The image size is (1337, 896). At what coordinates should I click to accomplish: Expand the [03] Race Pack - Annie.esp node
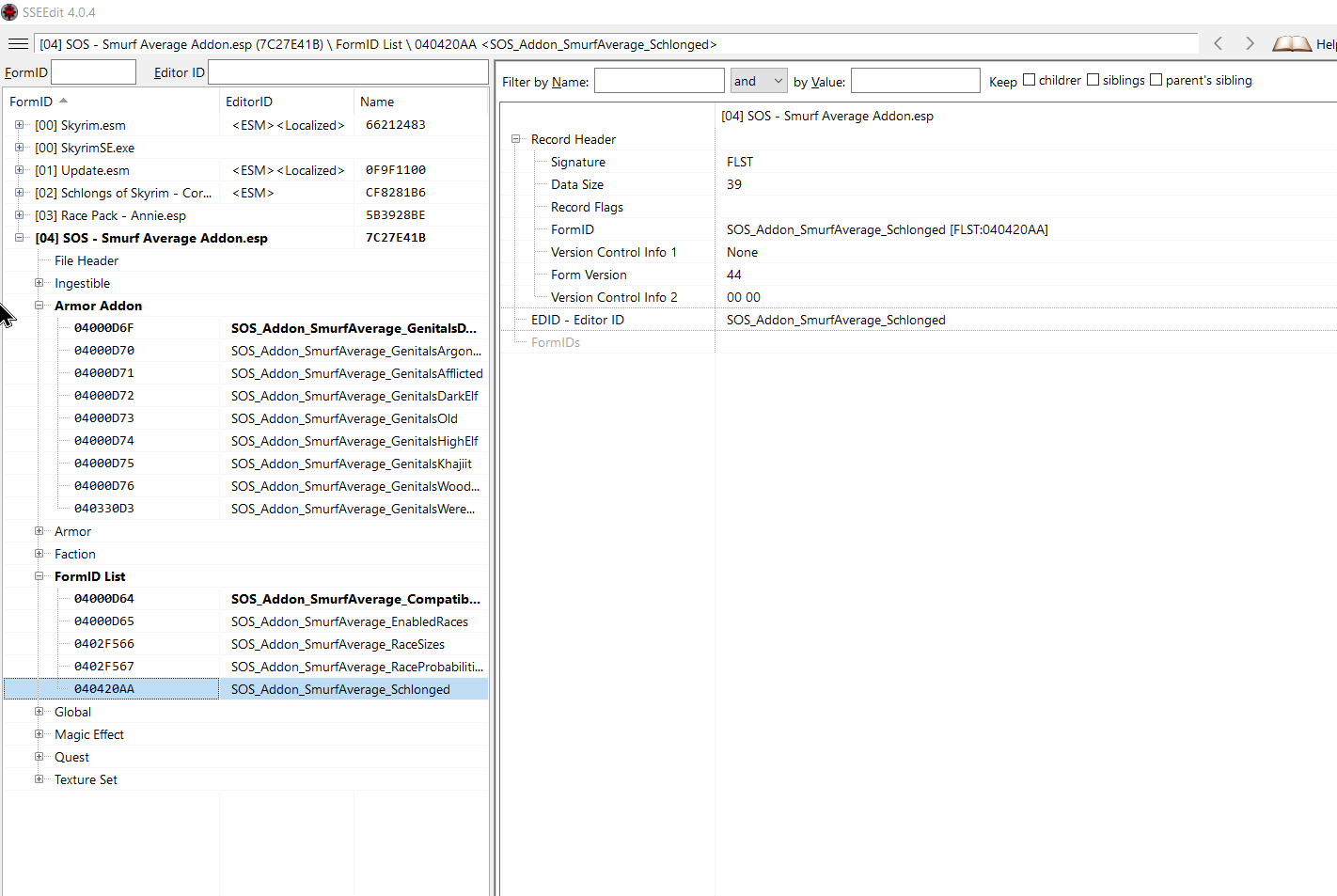19,214
